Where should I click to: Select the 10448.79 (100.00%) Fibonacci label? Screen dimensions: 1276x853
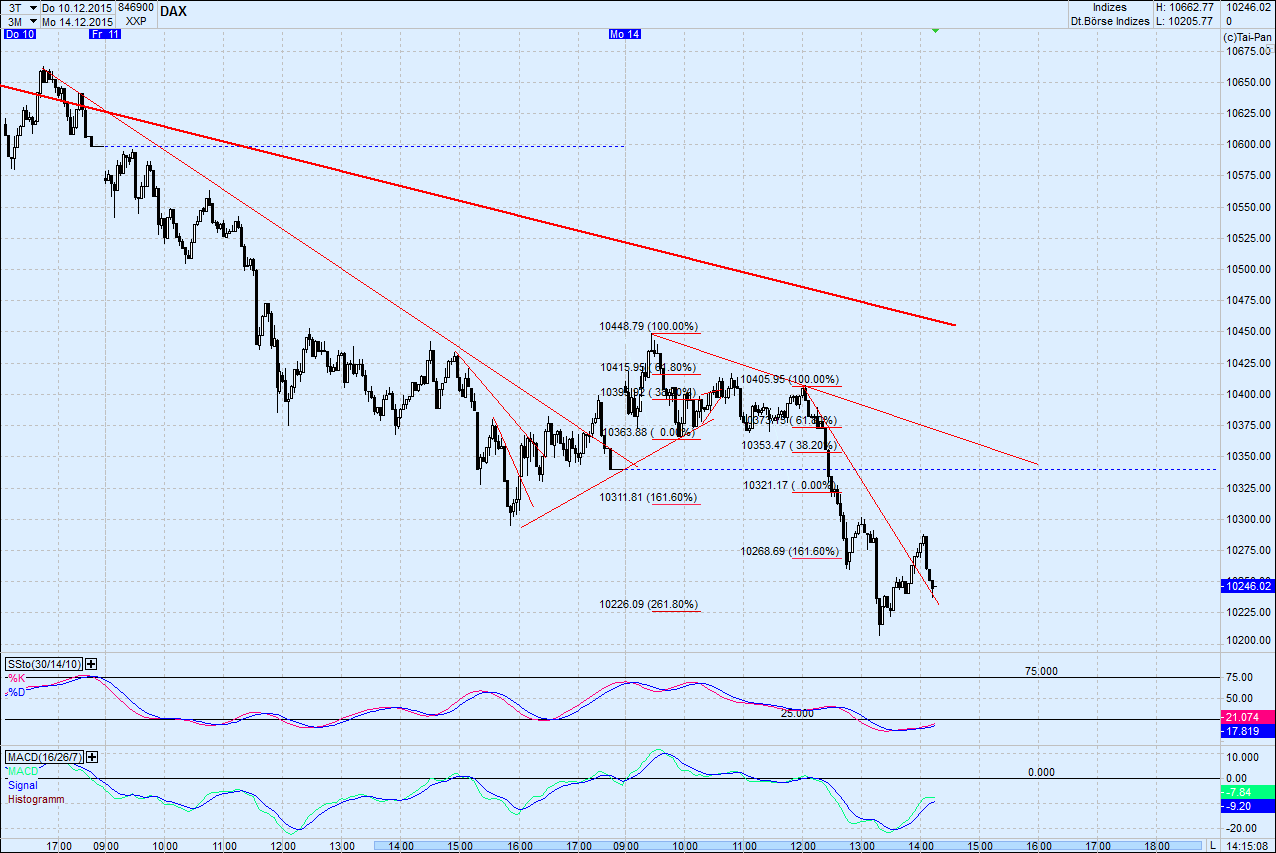pyautogui.click(x=649, y=326)
